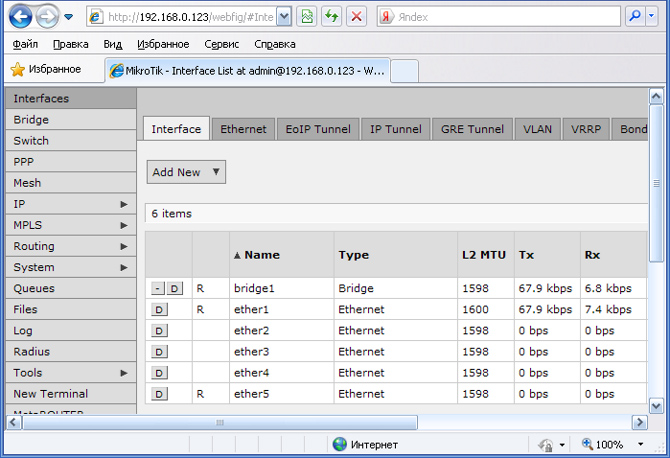The height and width of the screenshot is (458, 670).
Task: Switch to the EoIP Tunnel tab
Action: click(x=317, y=129)
